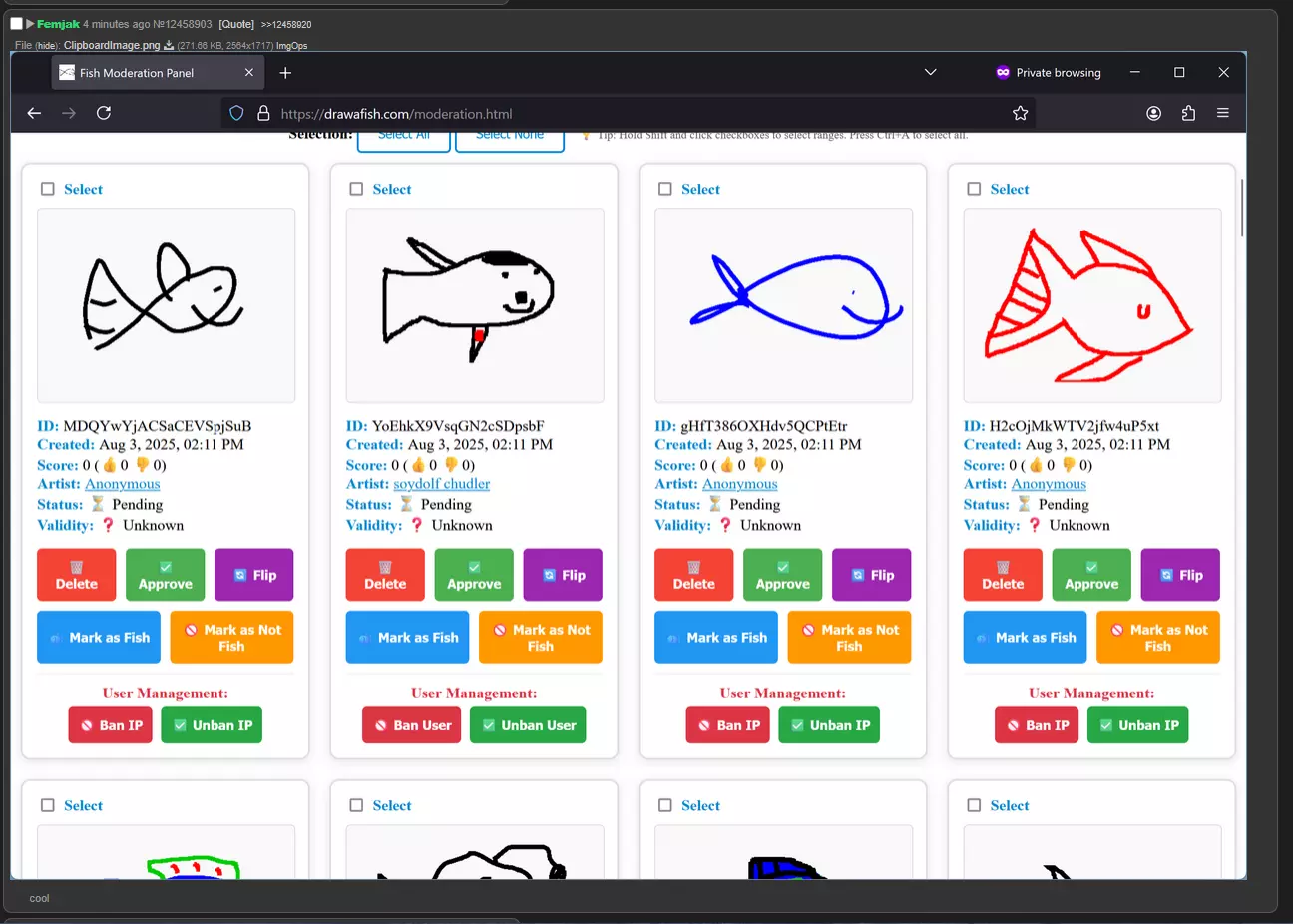Go back with browser back arrow
The width and height of the screenshot is (1293, 924).
34,113
